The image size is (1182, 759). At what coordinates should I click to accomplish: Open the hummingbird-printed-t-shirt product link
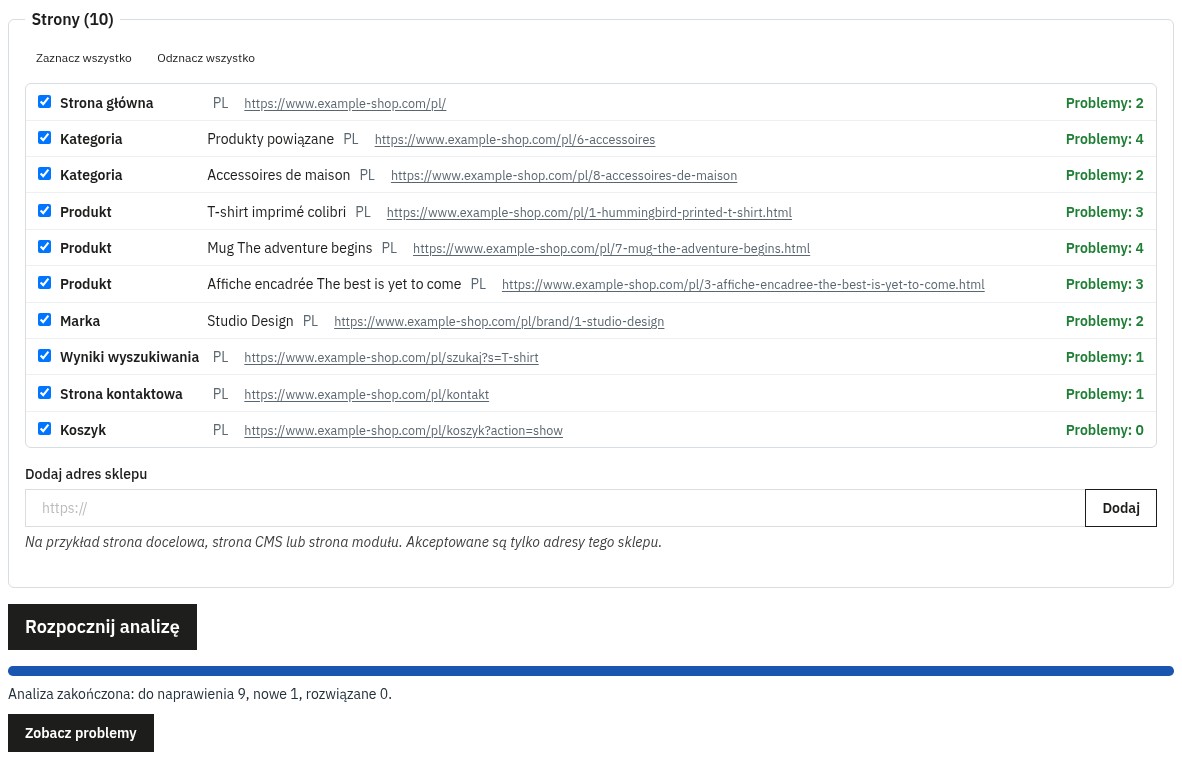tap(589, 213)
